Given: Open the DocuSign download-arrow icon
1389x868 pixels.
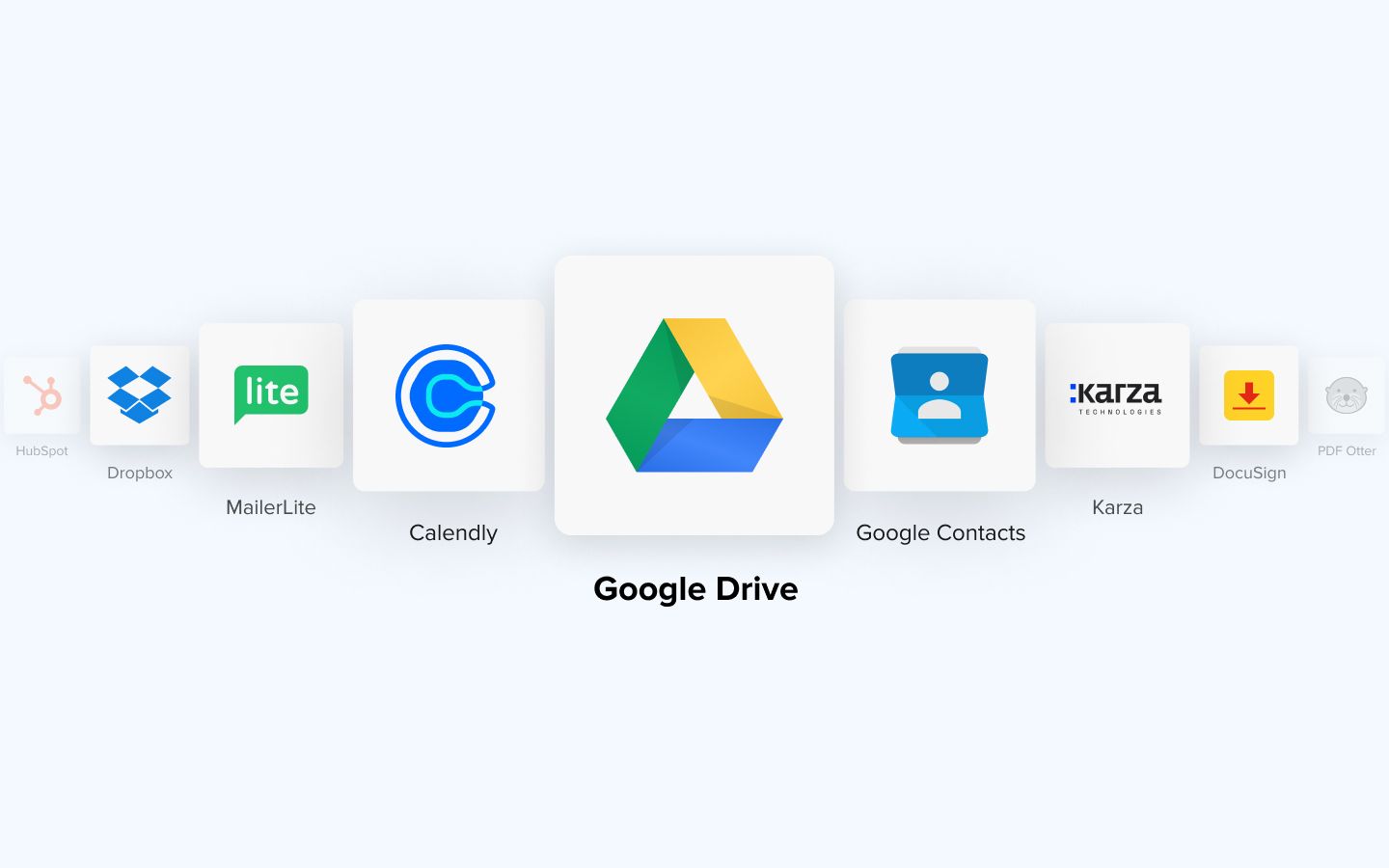Looking at the screenshot, I should click(1248, 394).
